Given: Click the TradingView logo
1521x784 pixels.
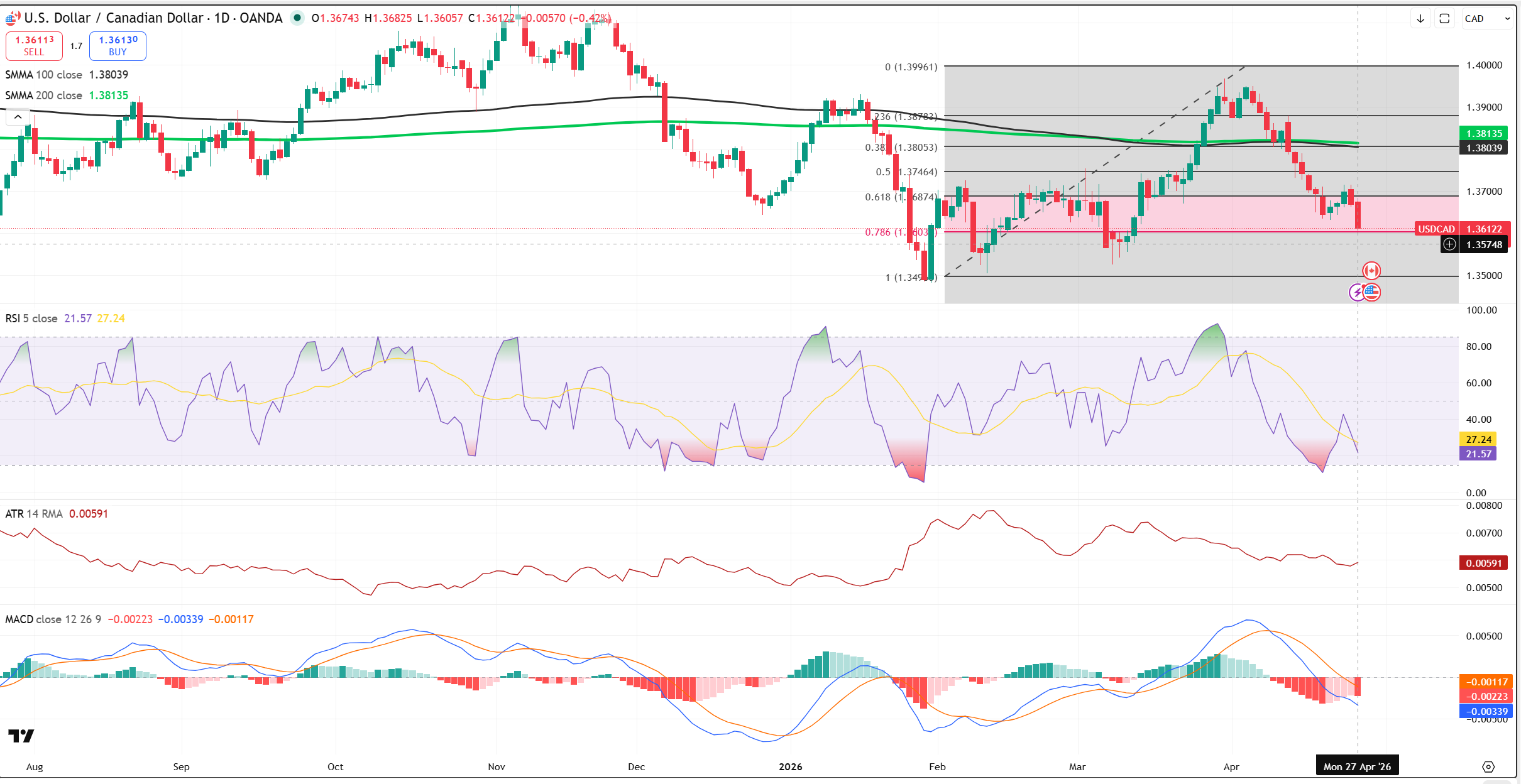Looking at the screenshot, I should [x=21, y=736].
